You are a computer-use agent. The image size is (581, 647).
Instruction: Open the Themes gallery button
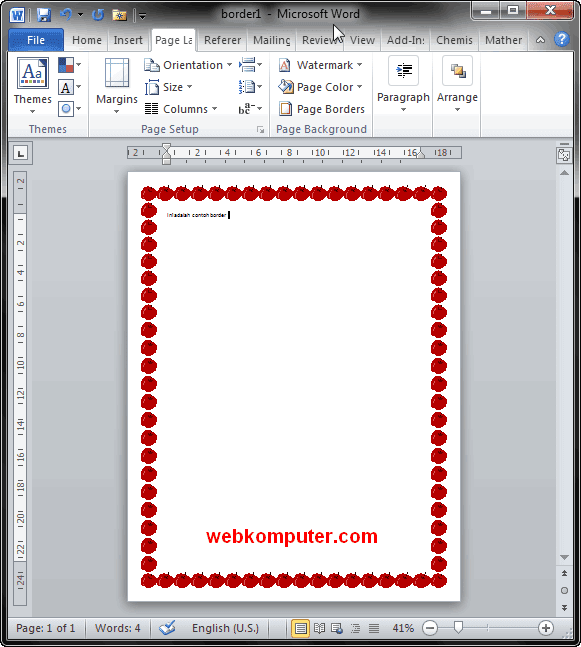(x=33, y=86)
